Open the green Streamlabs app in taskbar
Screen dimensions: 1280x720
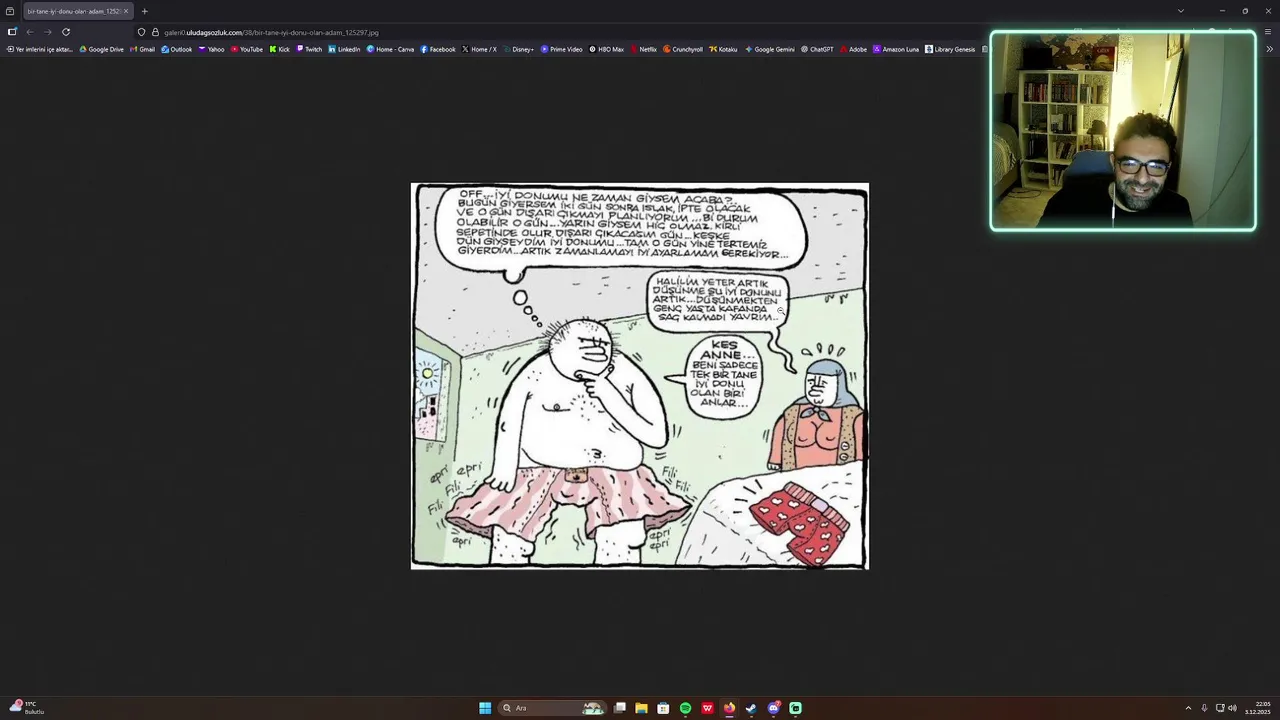(795, 708)
